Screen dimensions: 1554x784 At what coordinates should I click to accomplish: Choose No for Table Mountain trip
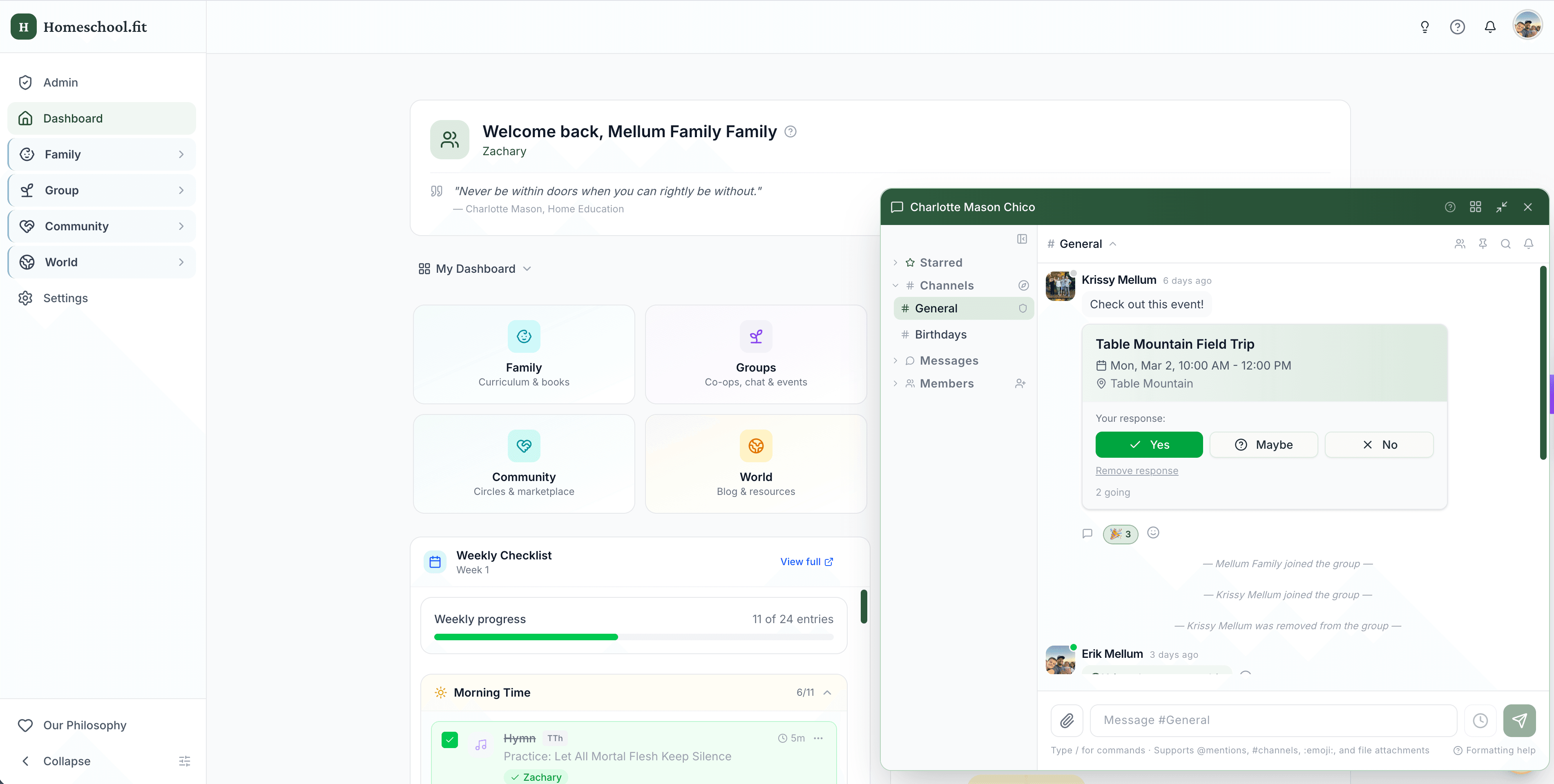[1379, 444]
